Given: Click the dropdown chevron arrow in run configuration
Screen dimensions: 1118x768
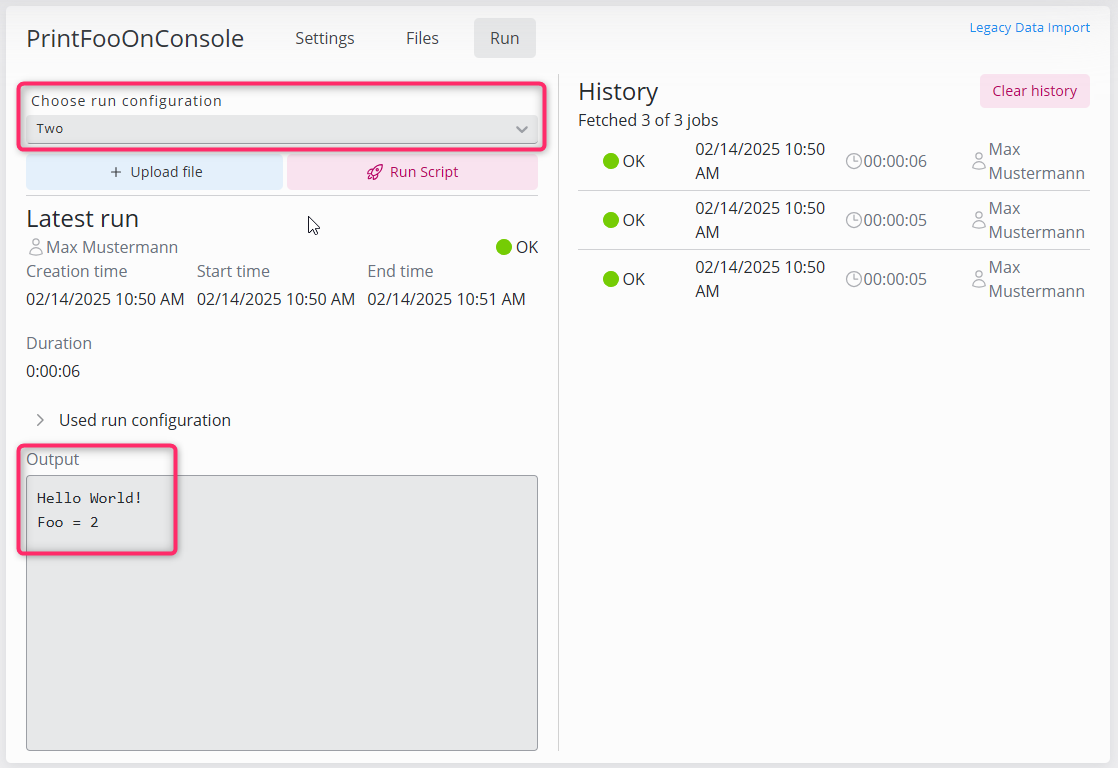Looking at the screenshot, I should click(x=521, y=129).
